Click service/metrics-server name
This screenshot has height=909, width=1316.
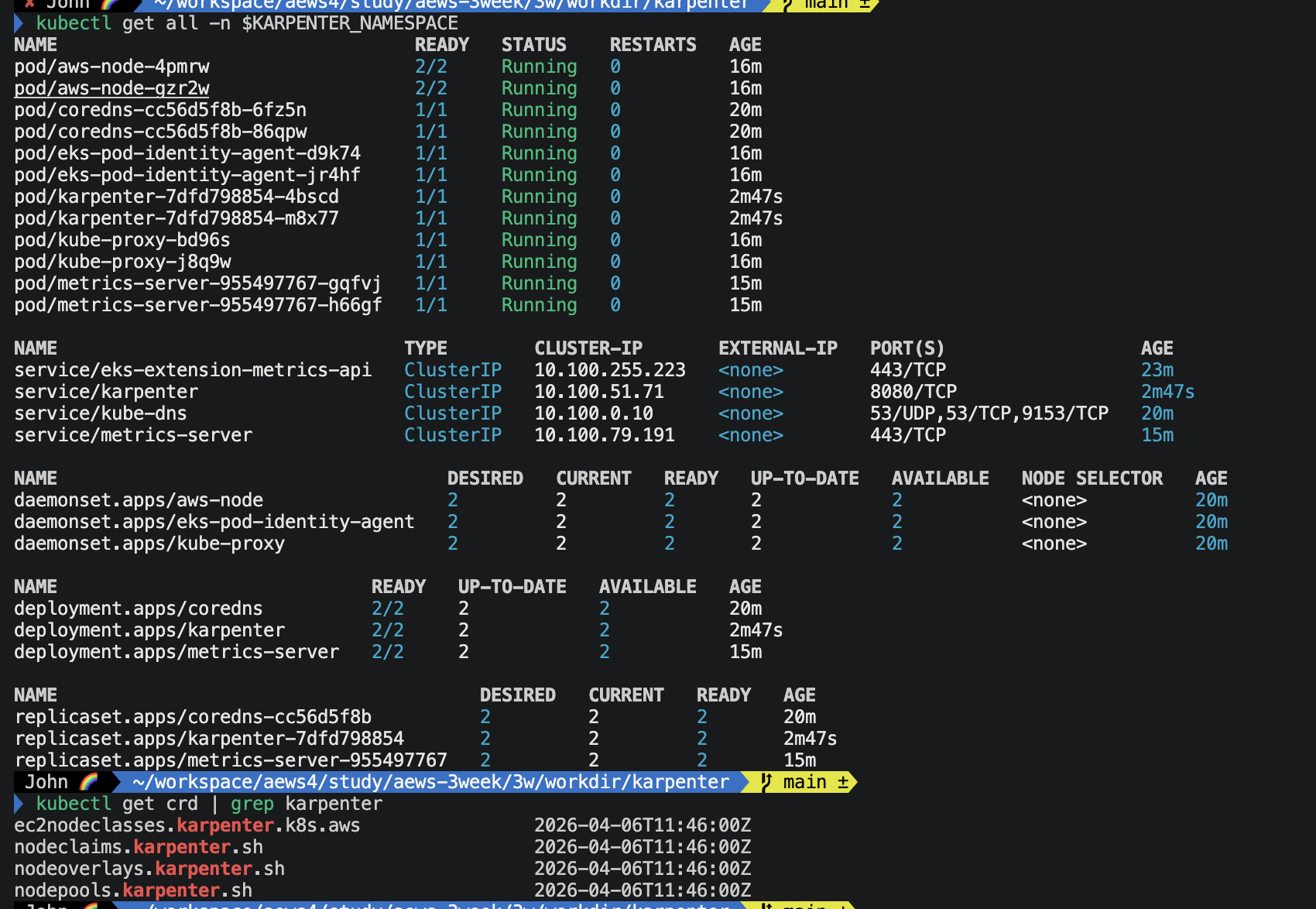(x=133, y=435)
